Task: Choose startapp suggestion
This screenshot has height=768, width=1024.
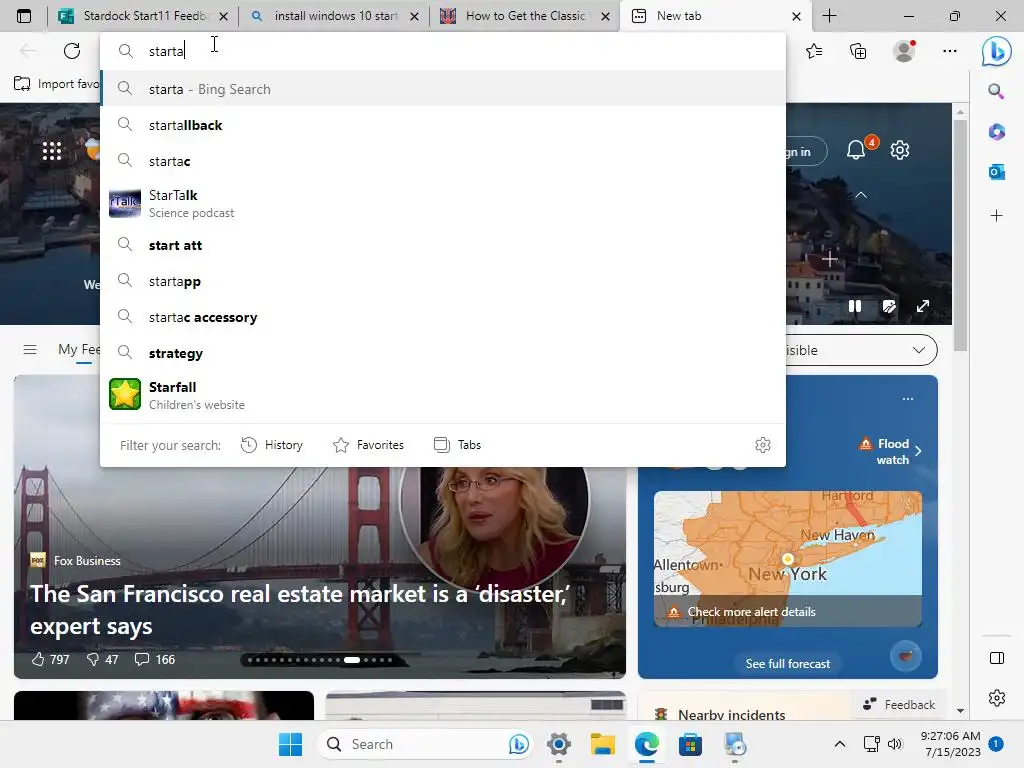Action: tap(443, 281)
